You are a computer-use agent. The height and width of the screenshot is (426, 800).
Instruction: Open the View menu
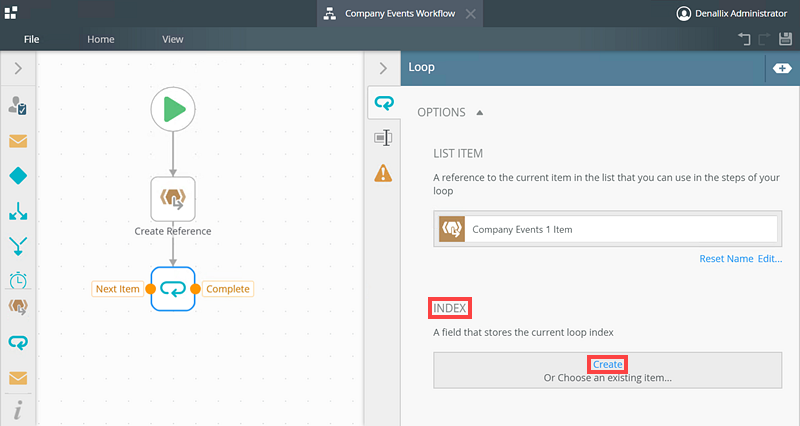click(x=172, y=39)
